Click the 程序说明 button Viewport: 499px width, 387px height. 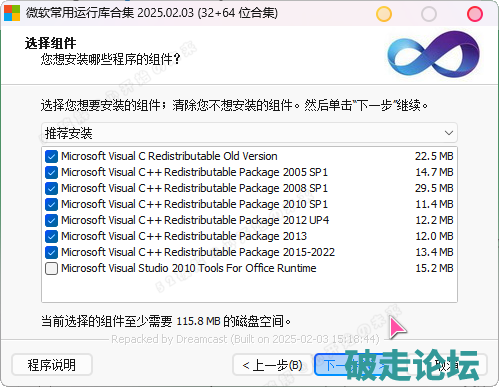52,365
